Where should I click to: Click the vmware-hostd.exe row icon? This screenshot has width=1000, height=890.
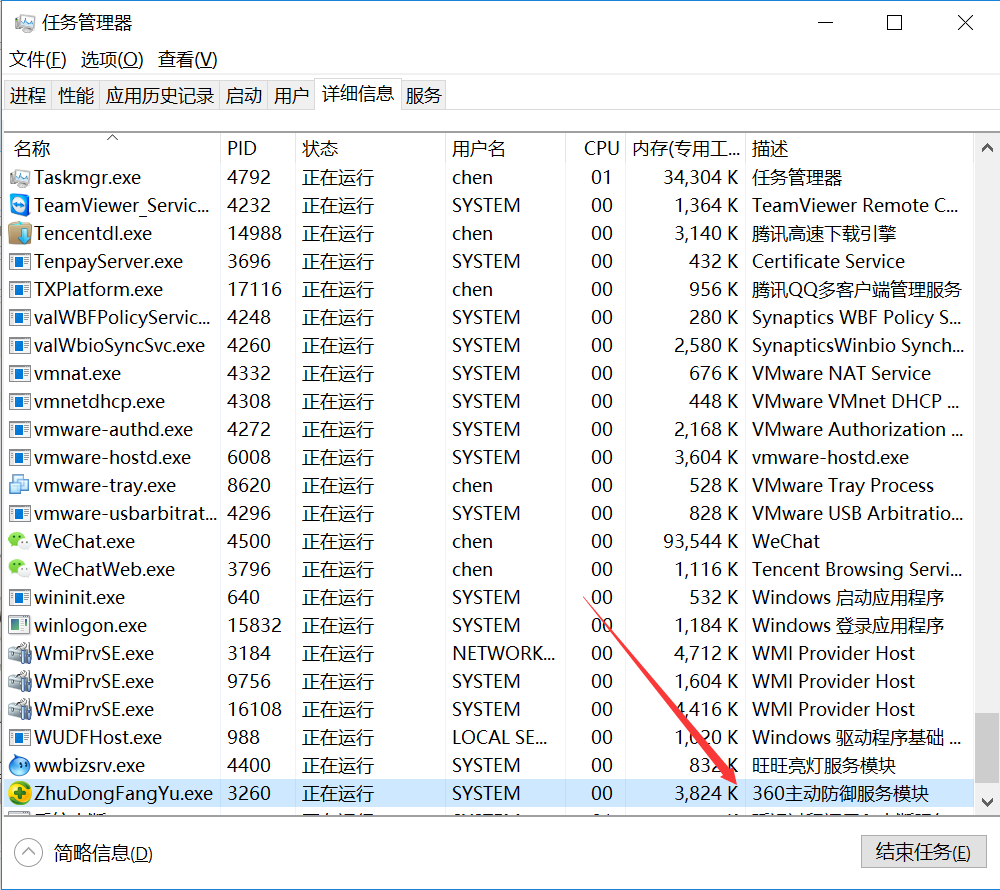click(20, 458)
